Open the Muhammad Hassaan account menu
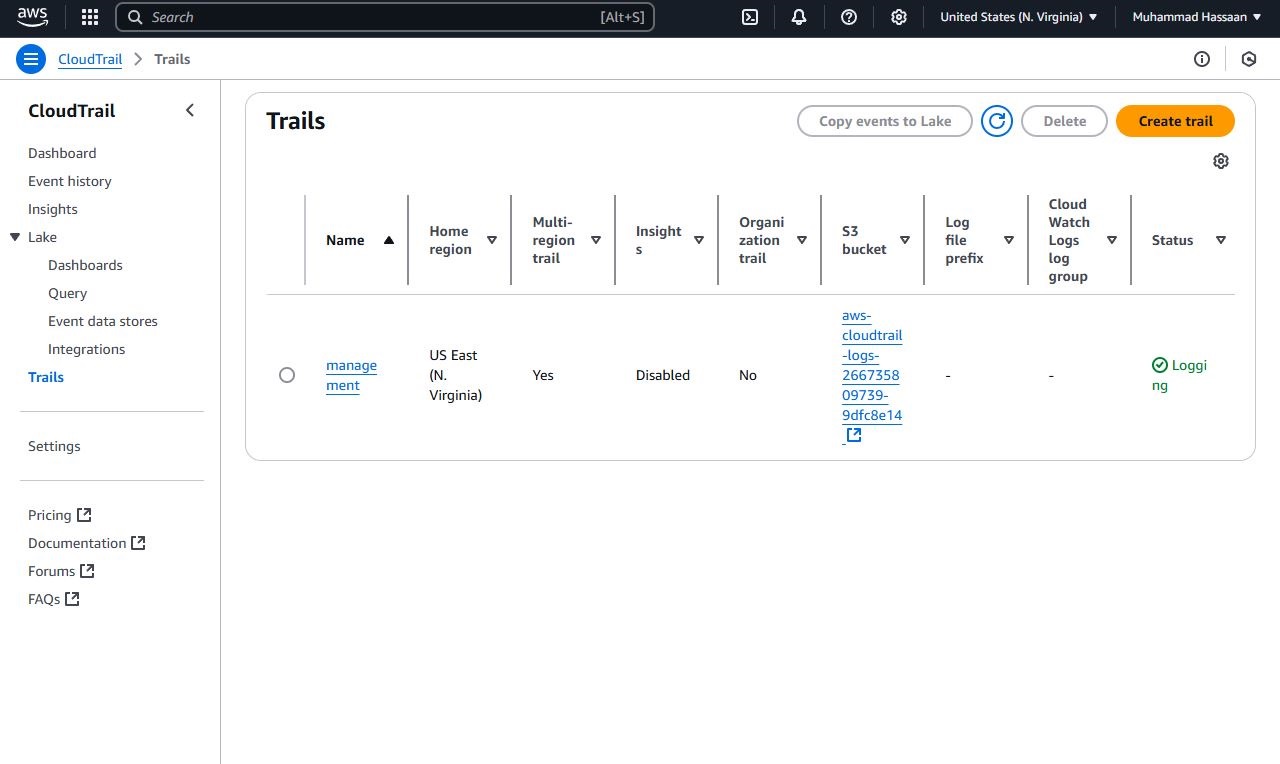This screenshot has width=1280, height=764. tap(1196, 17)
